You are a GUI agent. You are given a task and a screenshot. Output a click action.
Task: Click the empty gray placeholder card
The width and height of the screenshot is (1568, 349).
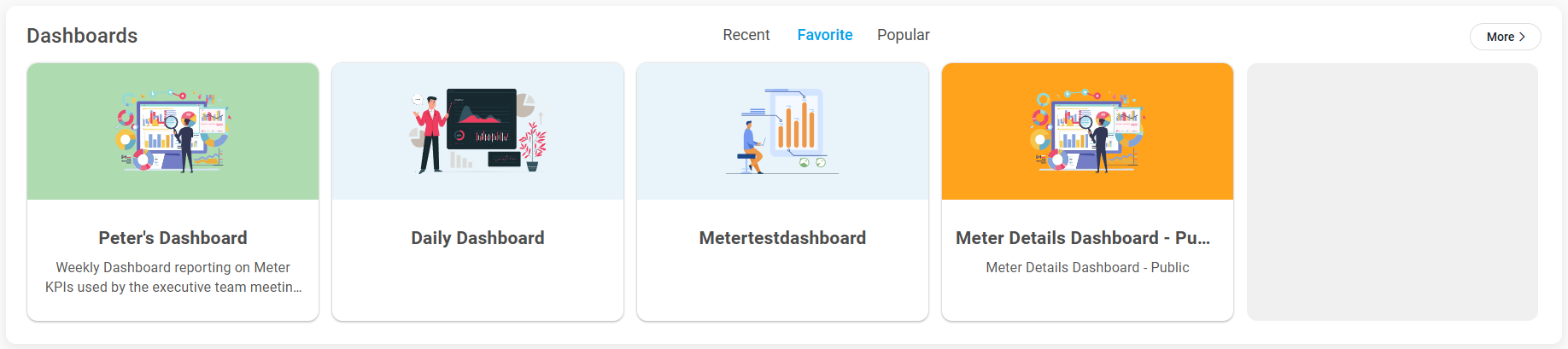click(x=1392, y=192)
